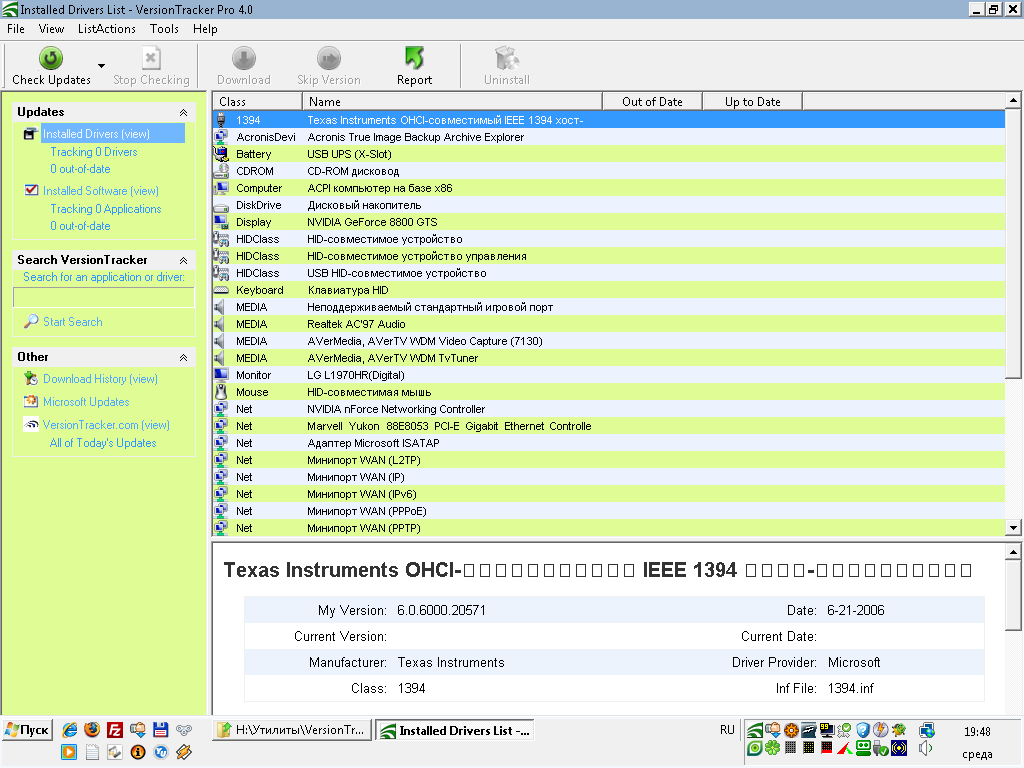Switch to H:\Утилиты\VersionTr... taskbar window
This screenshot has height=768, width=1024.
tap(292, 730)
